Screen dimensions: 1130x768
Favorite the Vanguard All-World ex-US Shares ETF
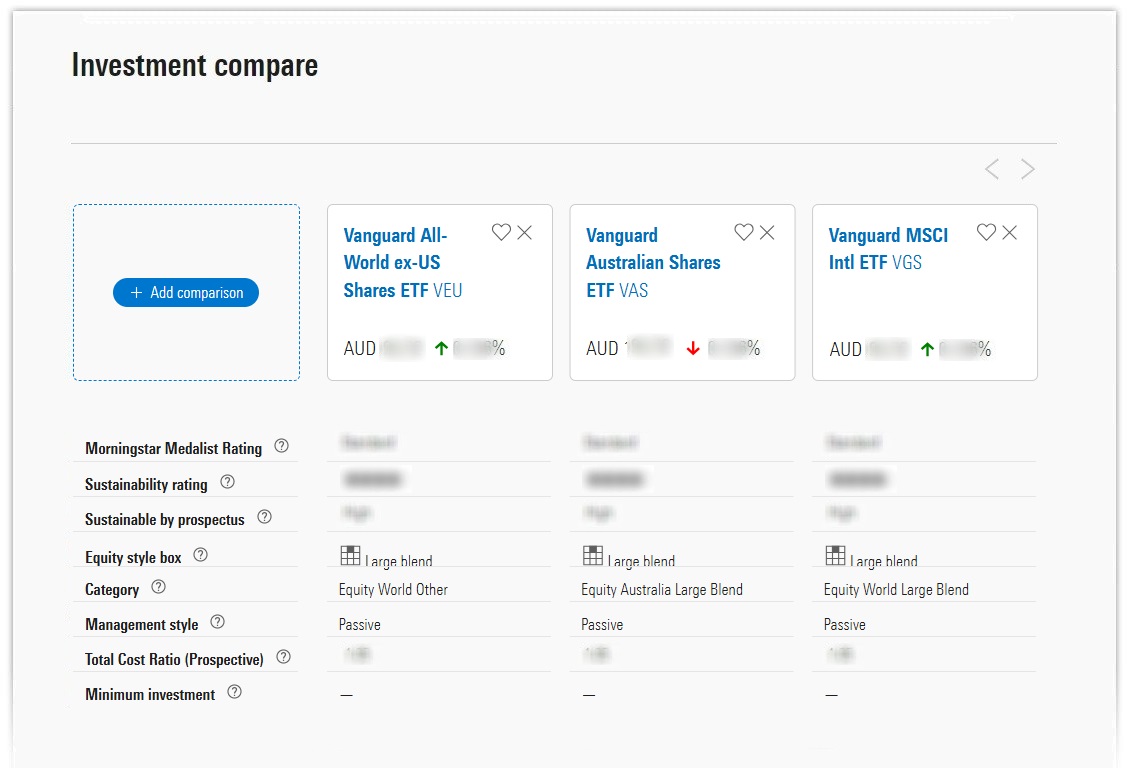tap(501, 232)
